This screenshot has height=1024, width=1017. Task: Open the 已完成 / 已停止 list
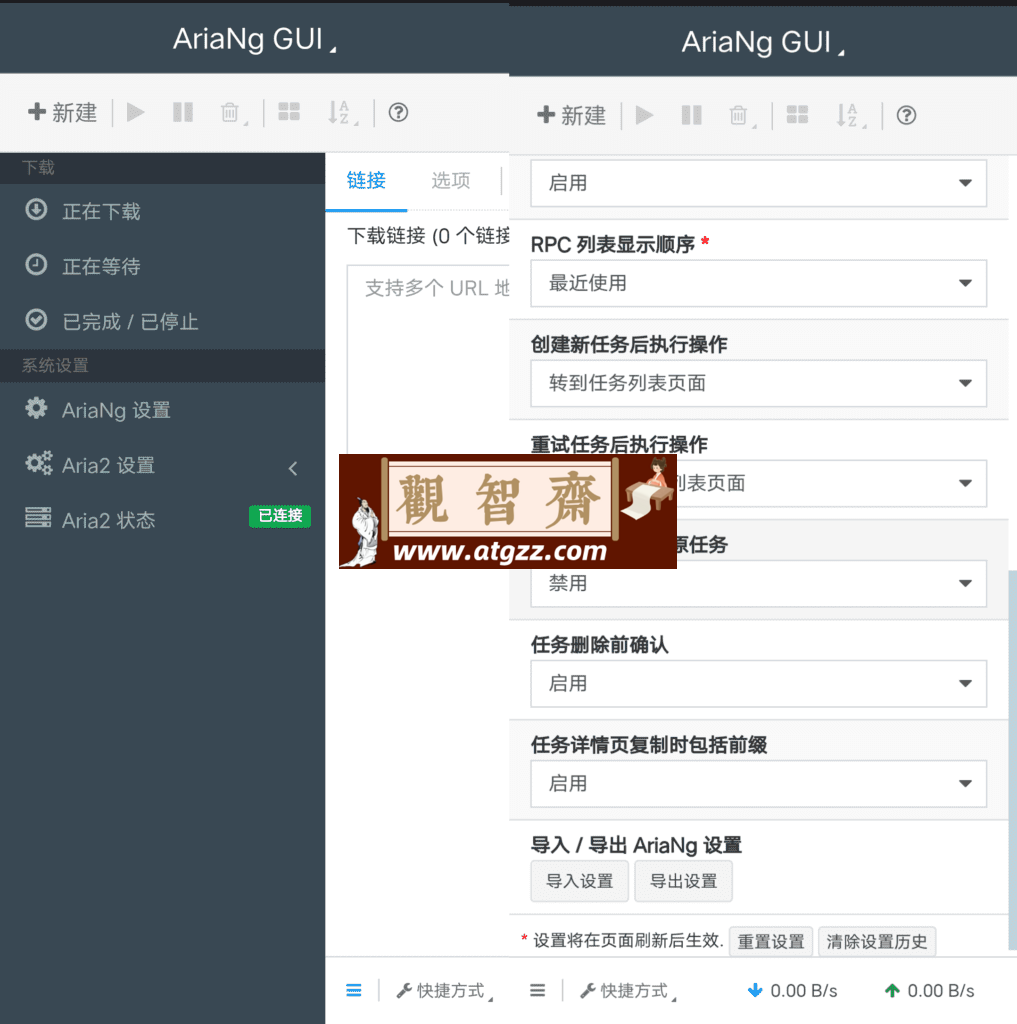click(163, 321)
